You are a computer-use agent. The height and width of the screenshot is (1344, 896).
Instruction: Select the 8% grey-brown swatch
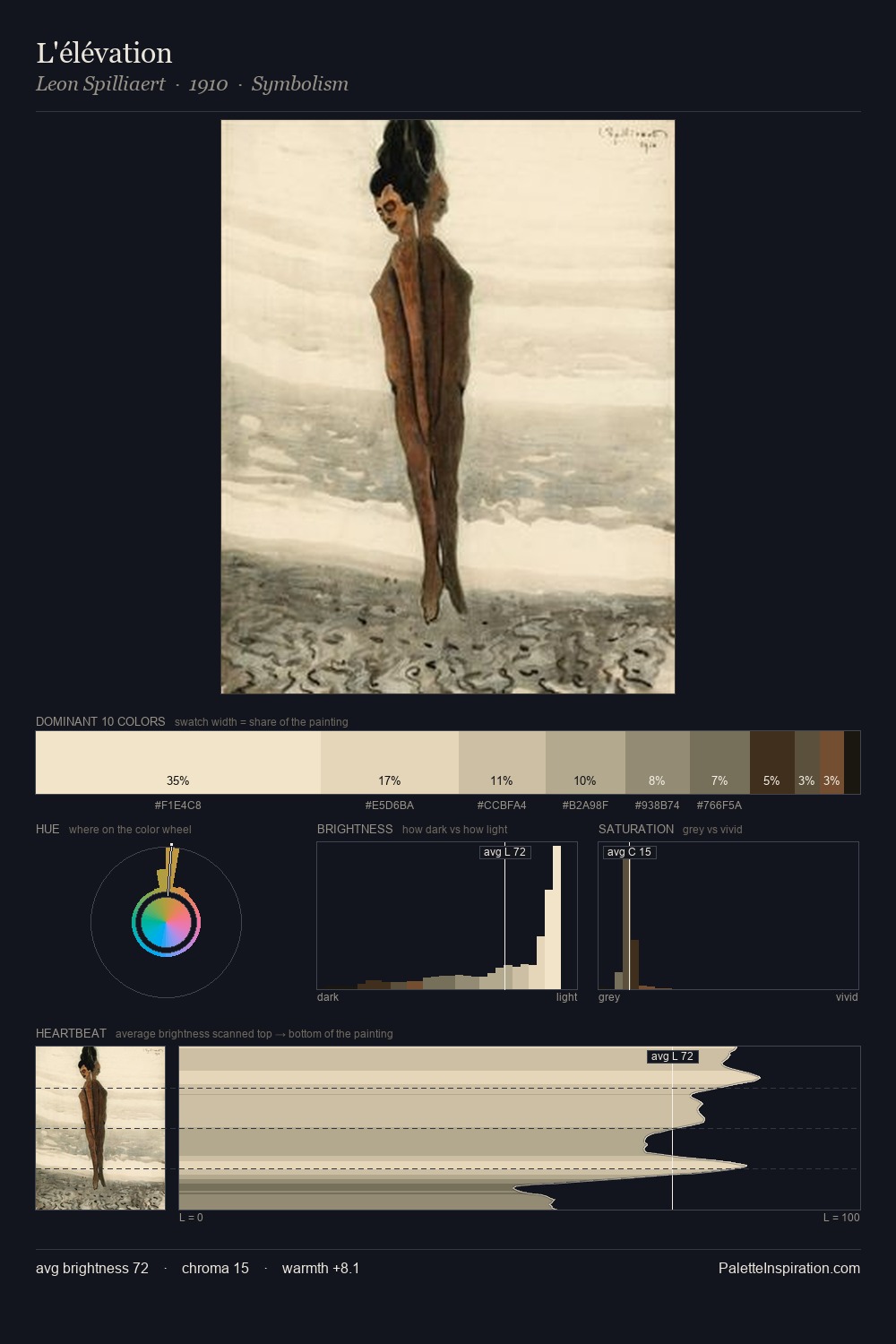(x=658, y=762)
